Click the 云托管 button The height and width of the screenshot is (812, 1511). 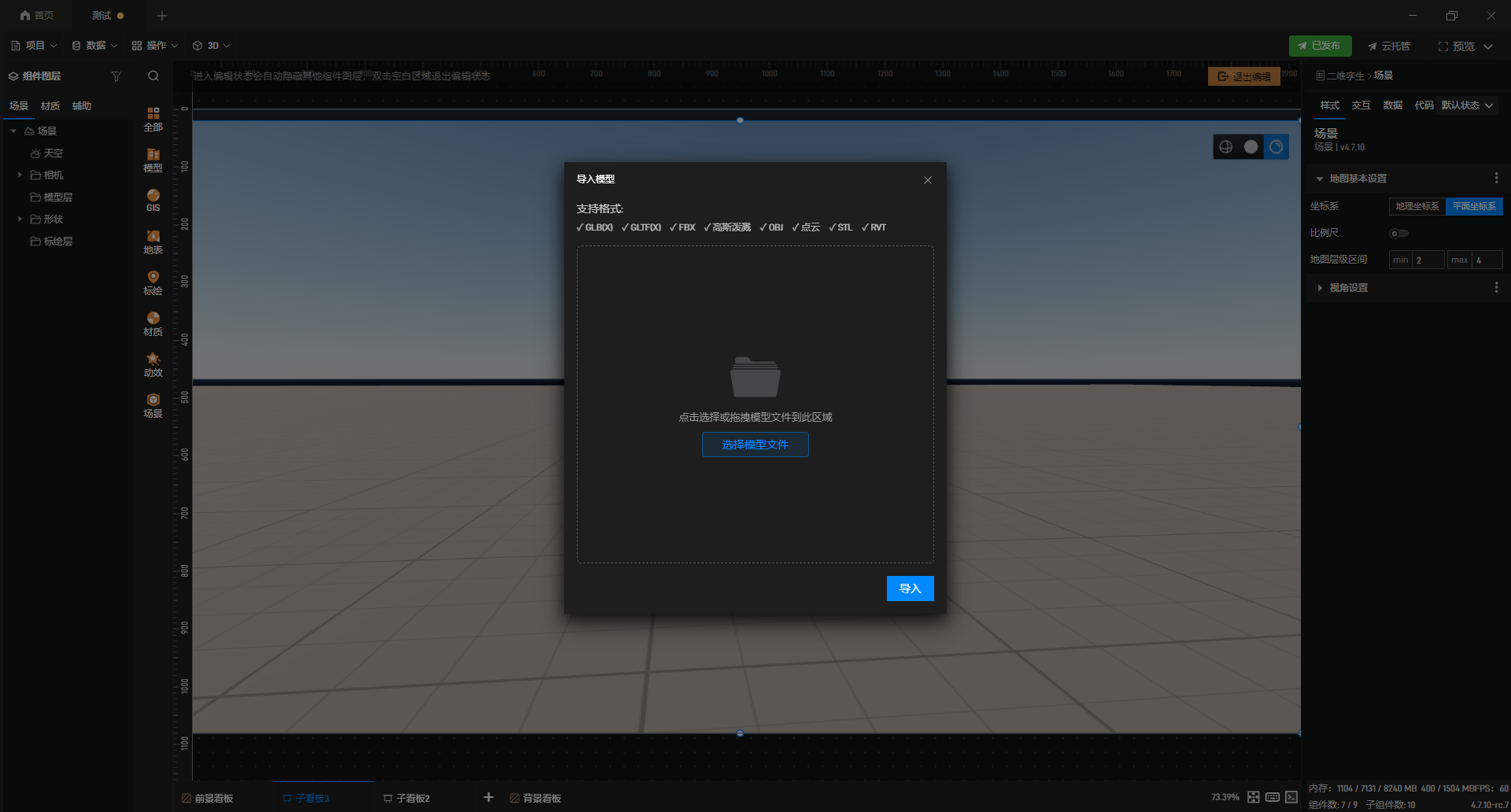(x=1389, y=46)
